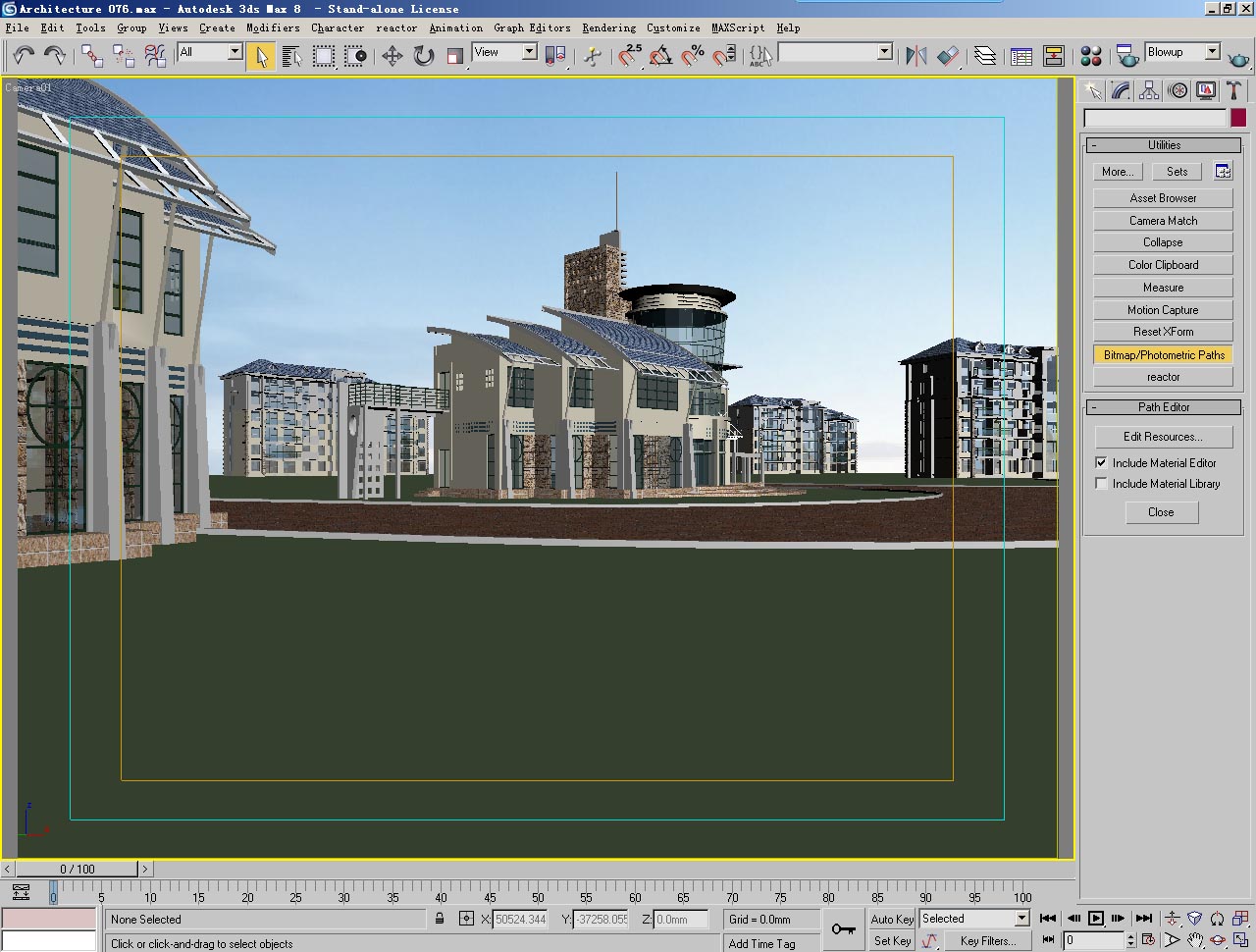
Task: Open the Curve Editor icon
Action: tap(1021, 56)
